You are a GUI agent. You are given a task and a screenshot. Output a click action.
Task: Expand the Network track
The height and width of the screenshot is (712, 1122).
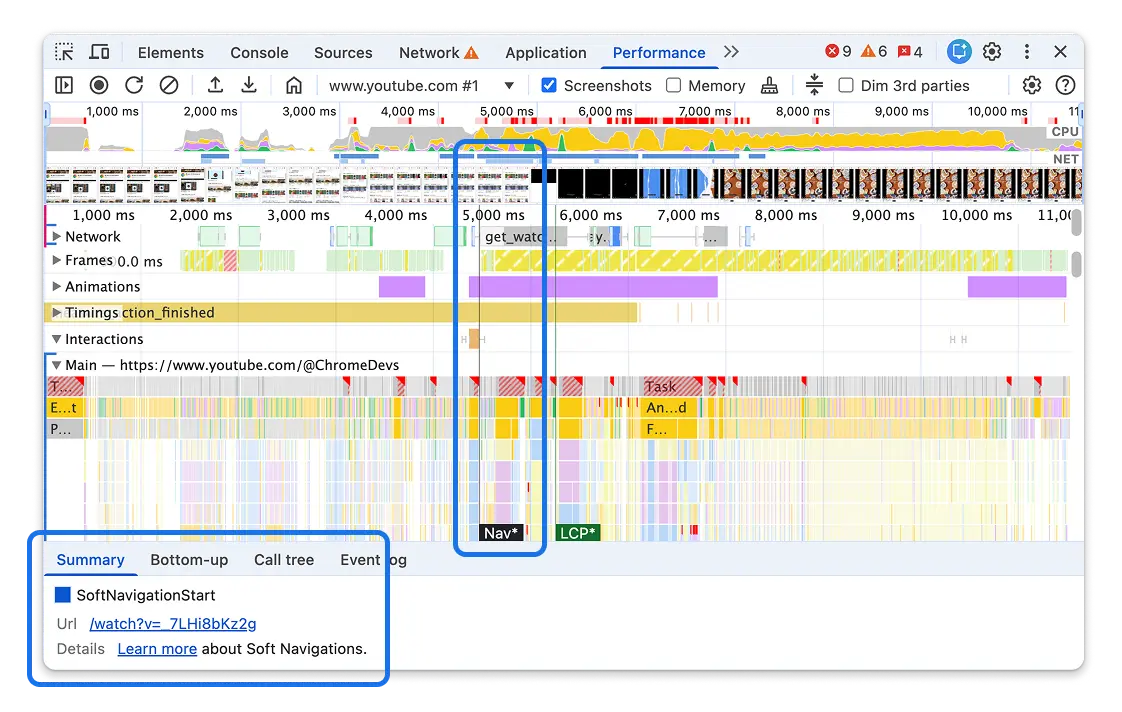click(57, 236)
